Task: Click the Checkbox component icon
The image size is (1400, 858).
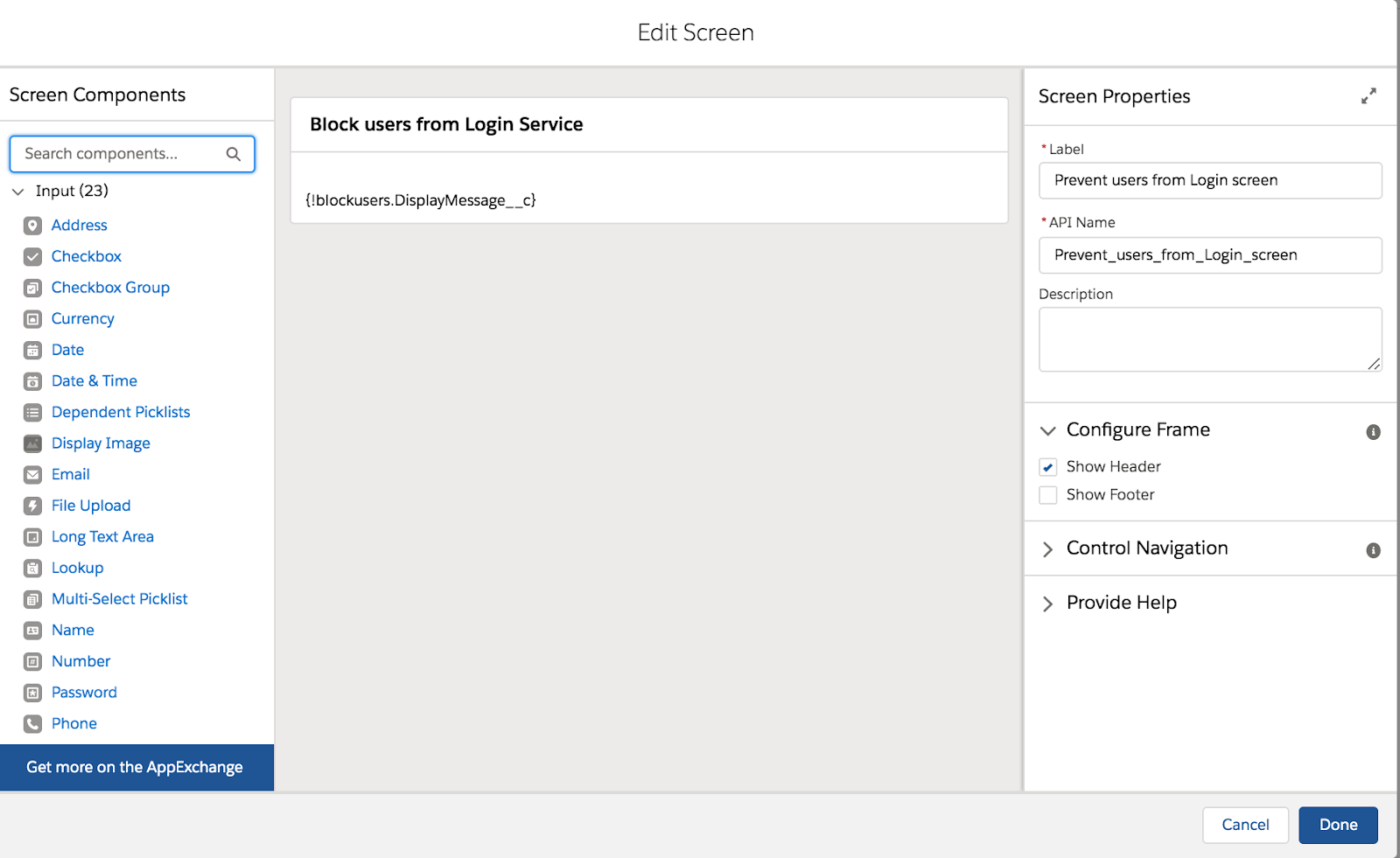Action: tap(32, 257)
